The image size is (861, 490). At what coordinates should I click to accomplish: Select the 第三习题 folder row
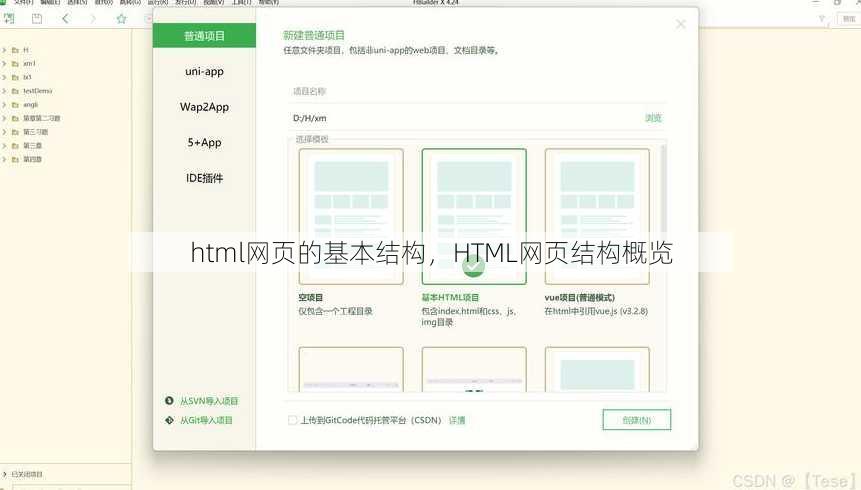65,132
